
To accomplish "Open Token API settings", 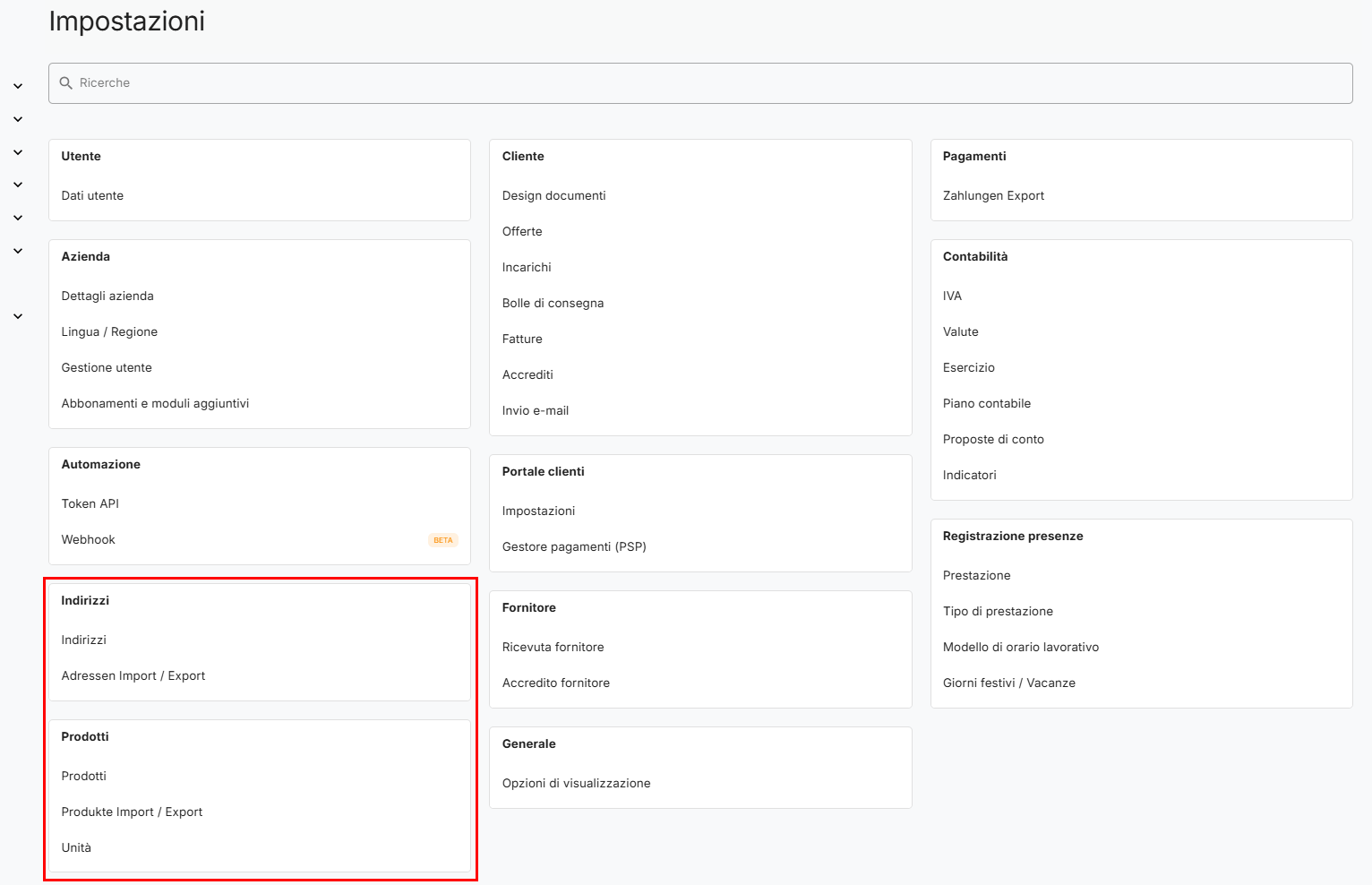I will pos(90,503).
